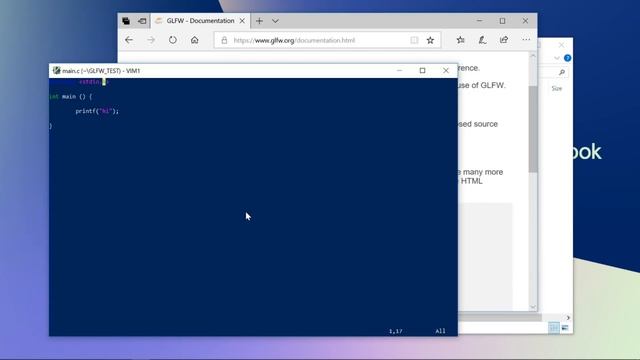The image size is (640, 360).
Task: Click the Vim icon in title bar
Action: click(x=56, y=71)
